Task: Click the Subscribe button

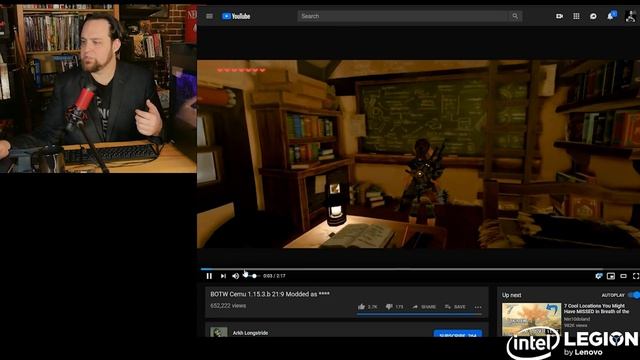Action: [458, 333]
